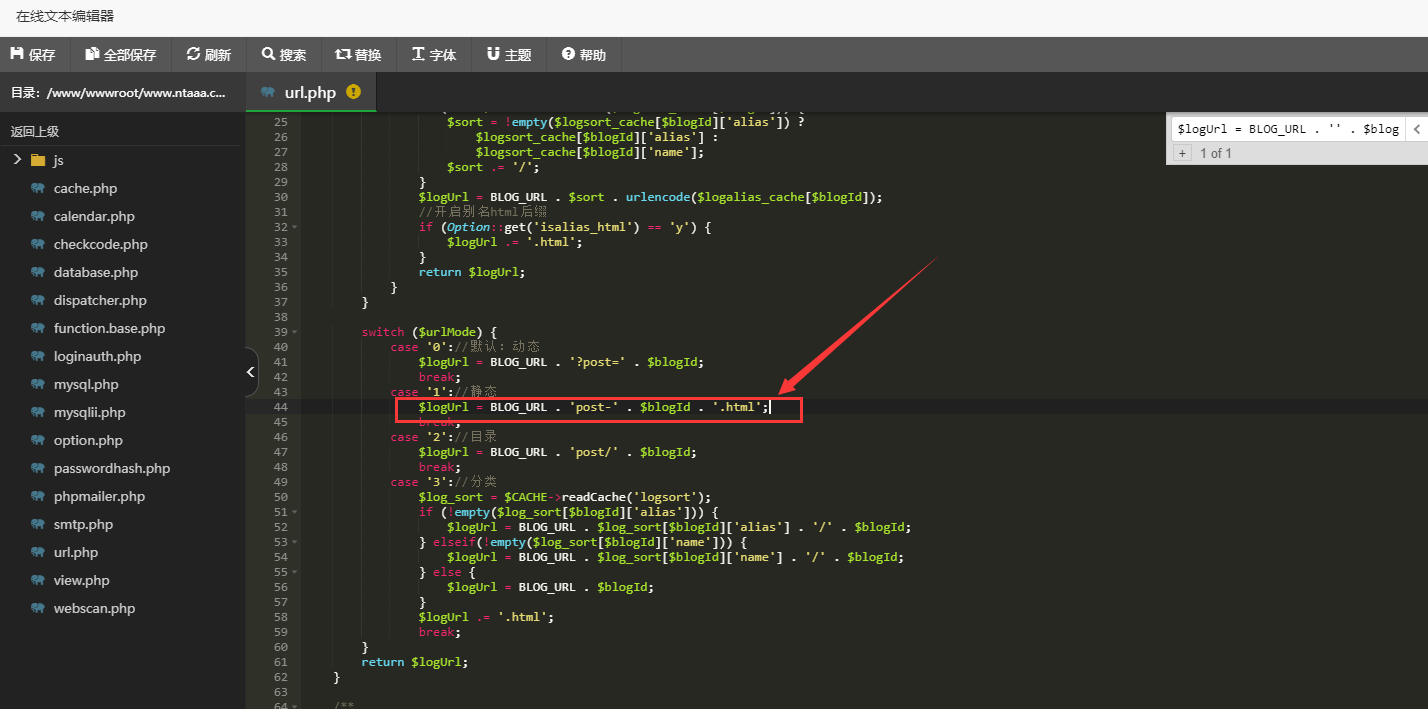Click 返回上级 to go up a directory
1428x709 pixels.
(36, 131)
